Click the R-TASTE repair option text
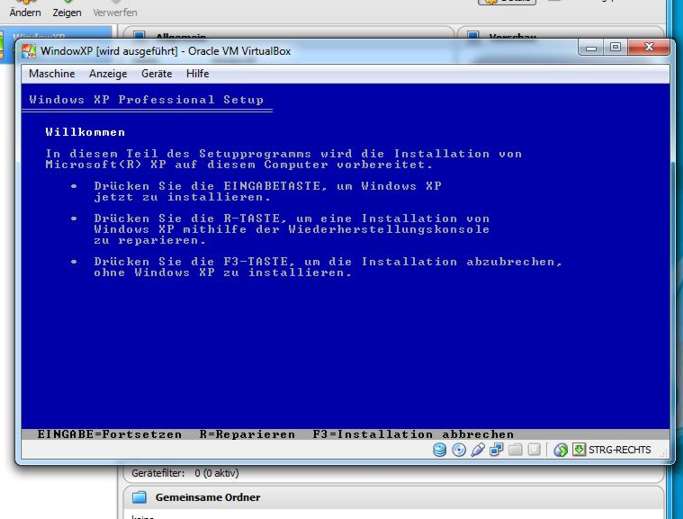 292,229
